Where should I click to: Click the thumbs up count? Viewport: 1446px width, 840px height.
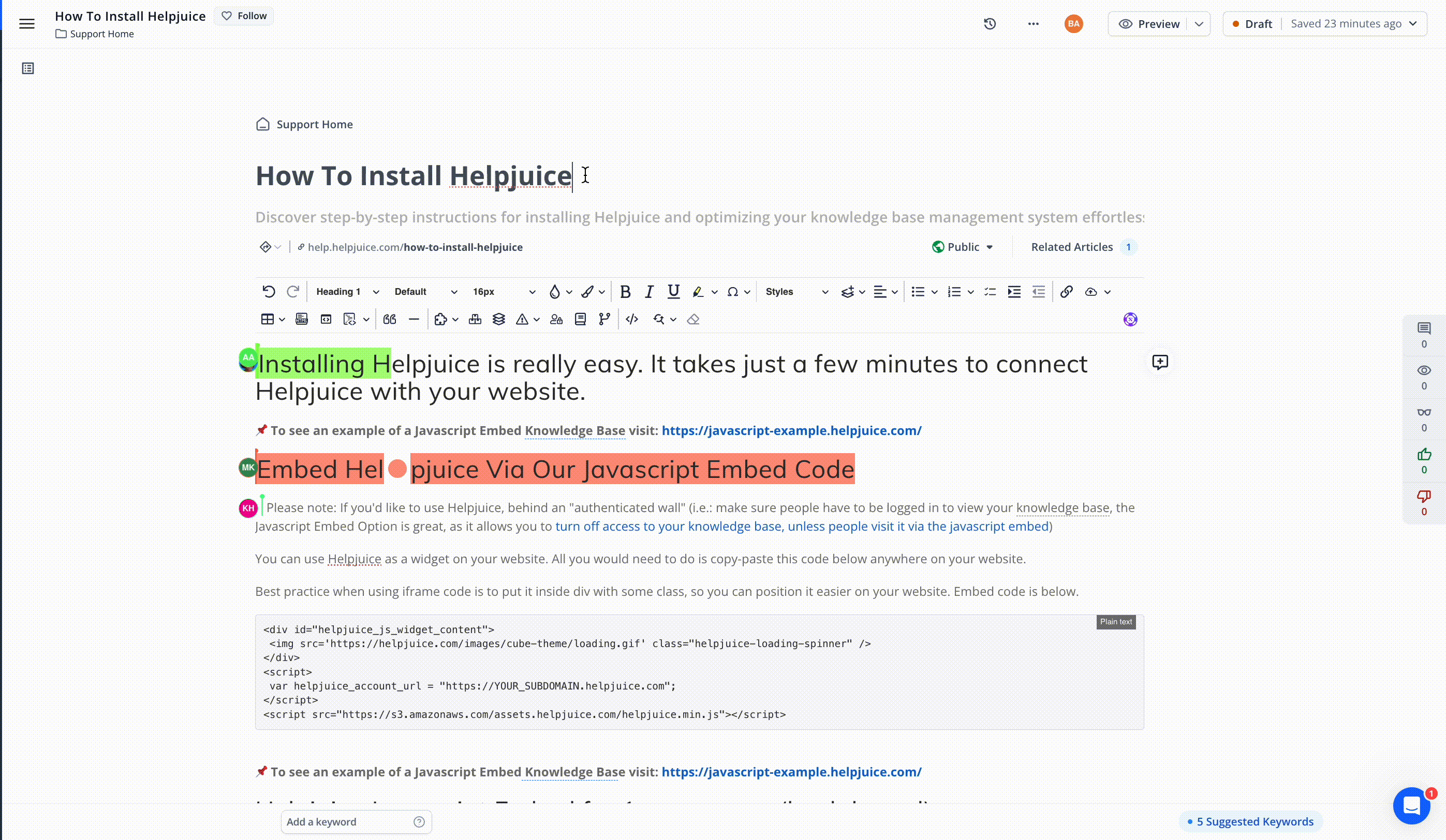[x=1424, y=460]
